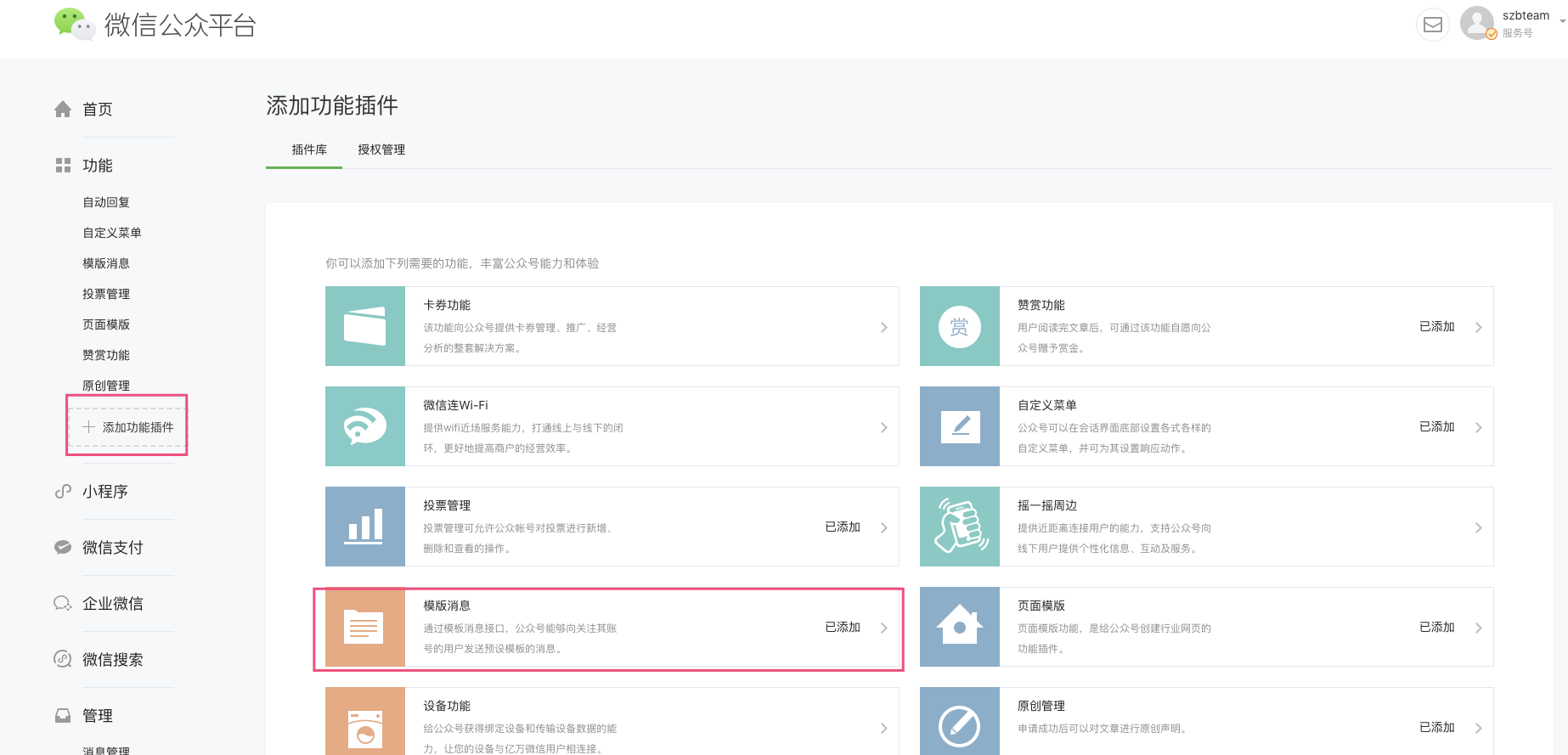Open 投票管理 in sidebar menu
This screenshot has height=755, width=1568.
click(106, 294)
